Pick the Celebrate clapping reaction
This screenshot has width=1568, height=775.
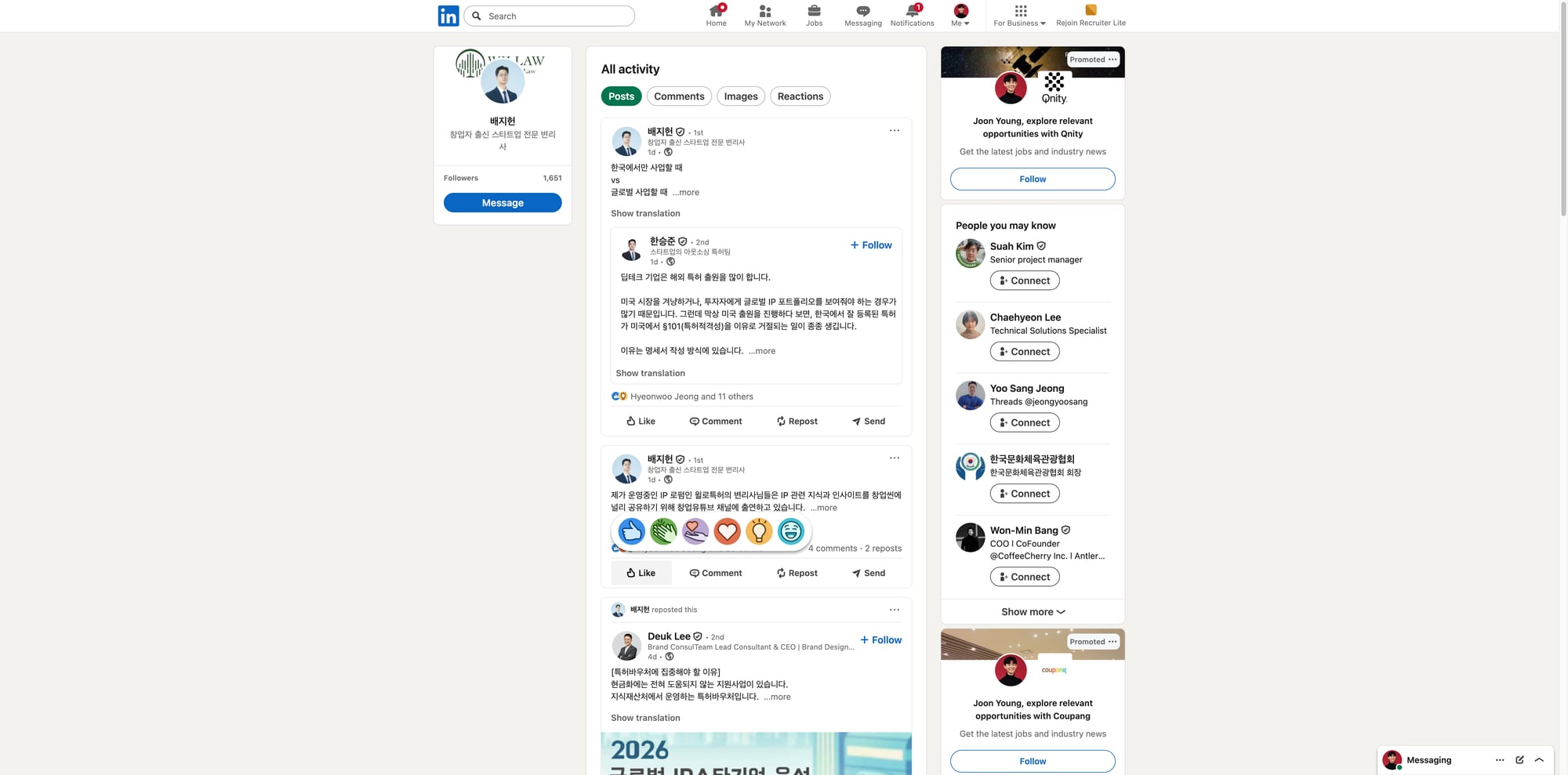click(663, 531)
